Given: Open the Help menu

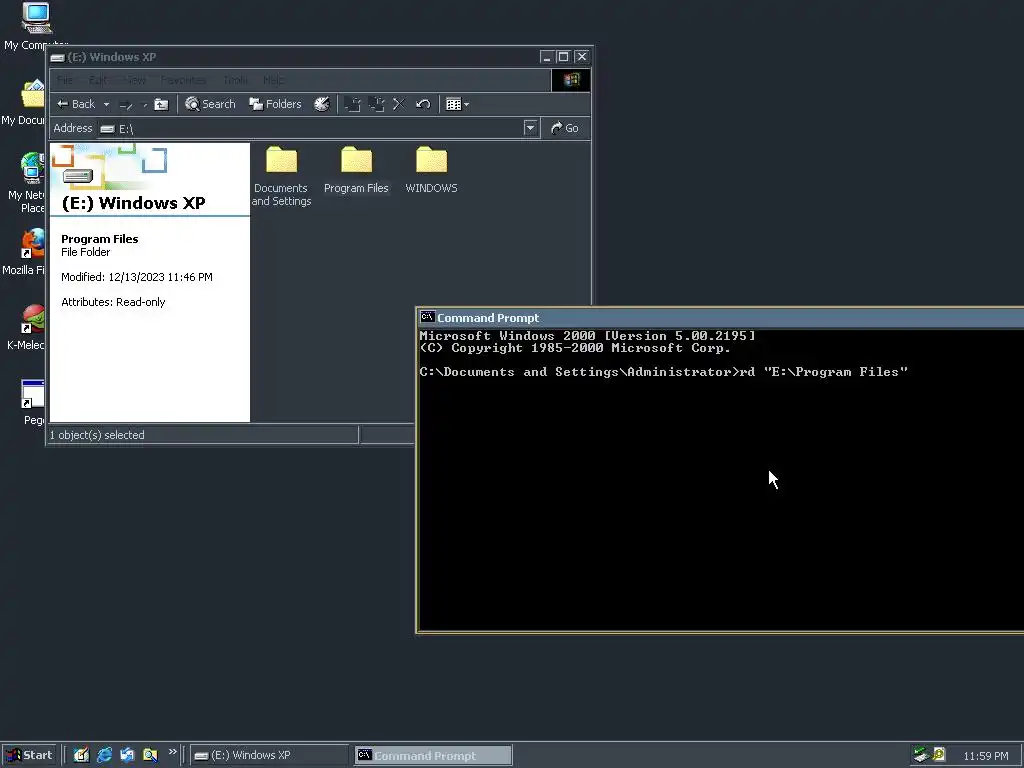Looking at the screenshot, I should click(x=274, y=80).
